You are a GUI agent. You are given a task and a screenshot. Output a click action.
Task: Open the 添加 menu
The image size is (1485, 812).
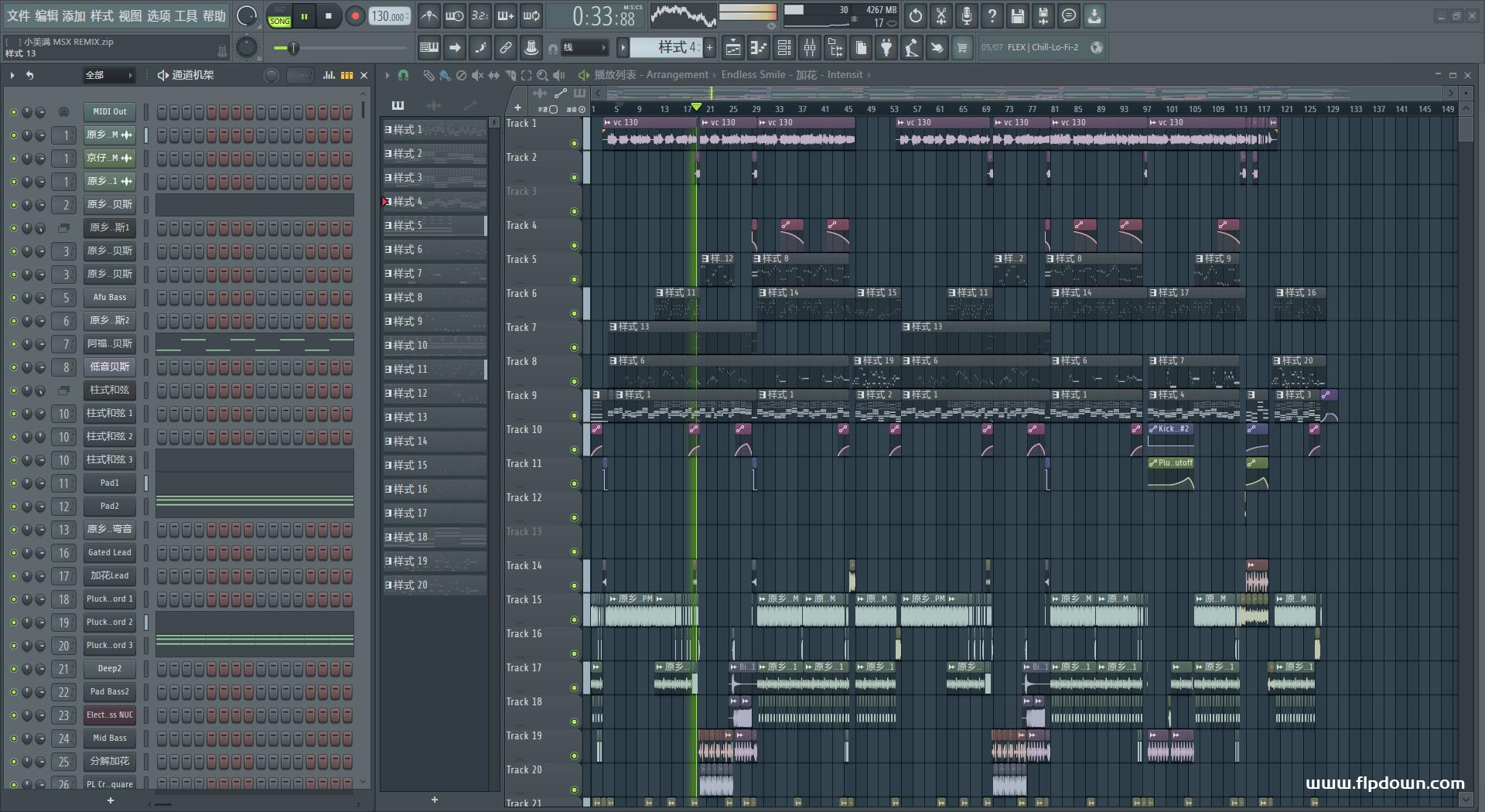[73, 15]
